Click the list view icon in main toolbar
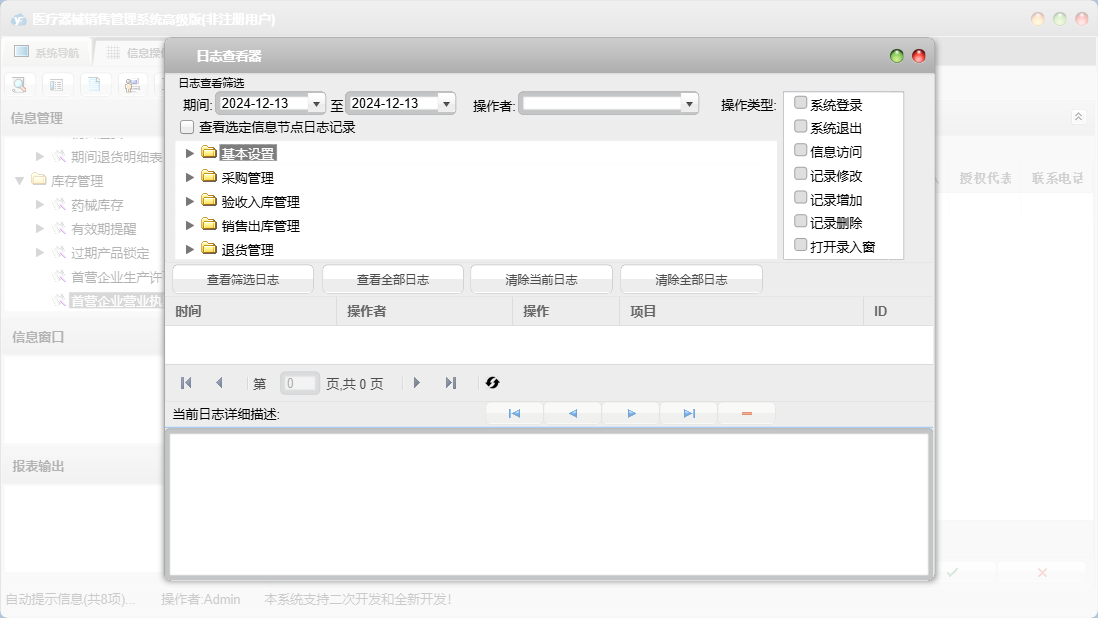This screenshot has width=1098, height=618. (57, 85)
